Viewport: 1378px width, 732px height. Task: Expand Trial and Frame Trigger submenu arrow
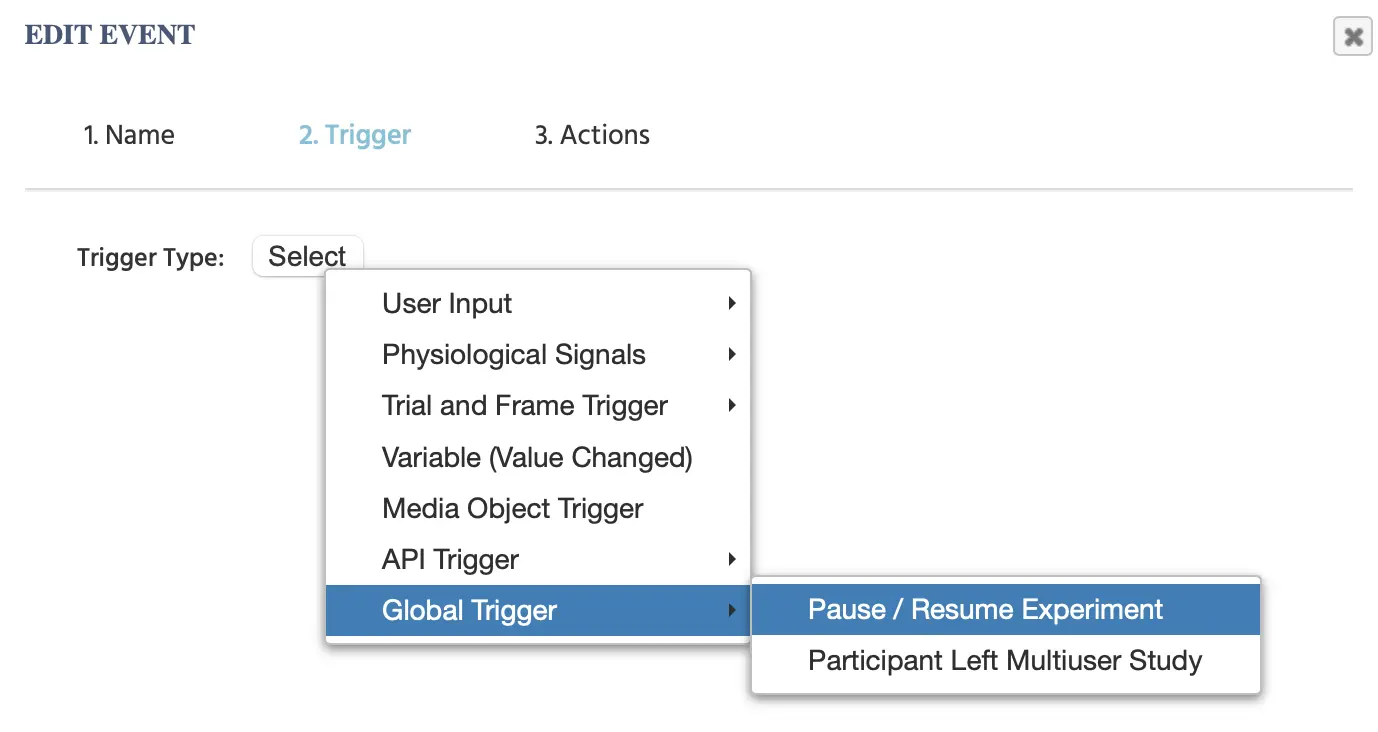[732, 406]
